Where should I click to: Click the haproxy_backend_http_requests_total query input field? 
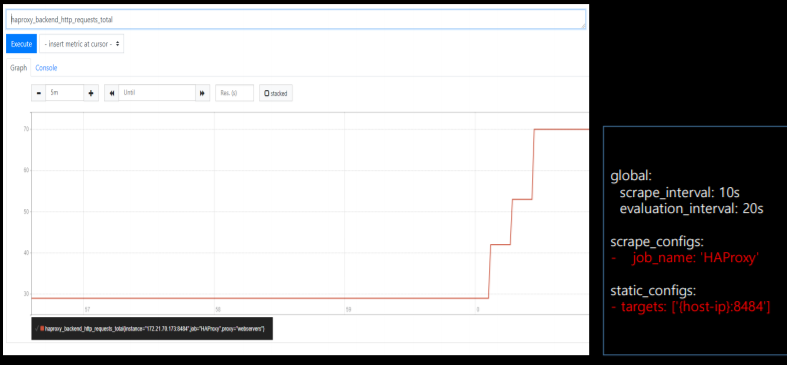[296, 20]
